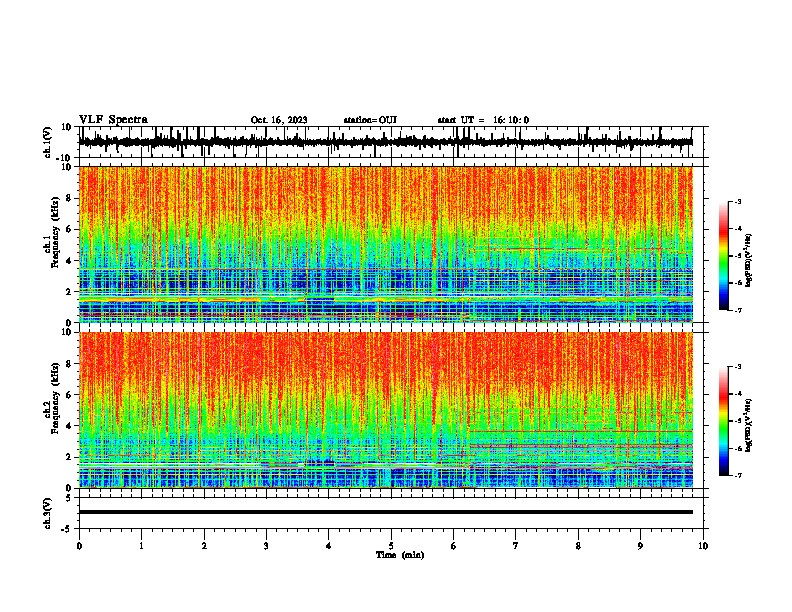Click the ch.2 color bar "-7" label
This screenshot has height=612, width=792.
click(738, 476)
